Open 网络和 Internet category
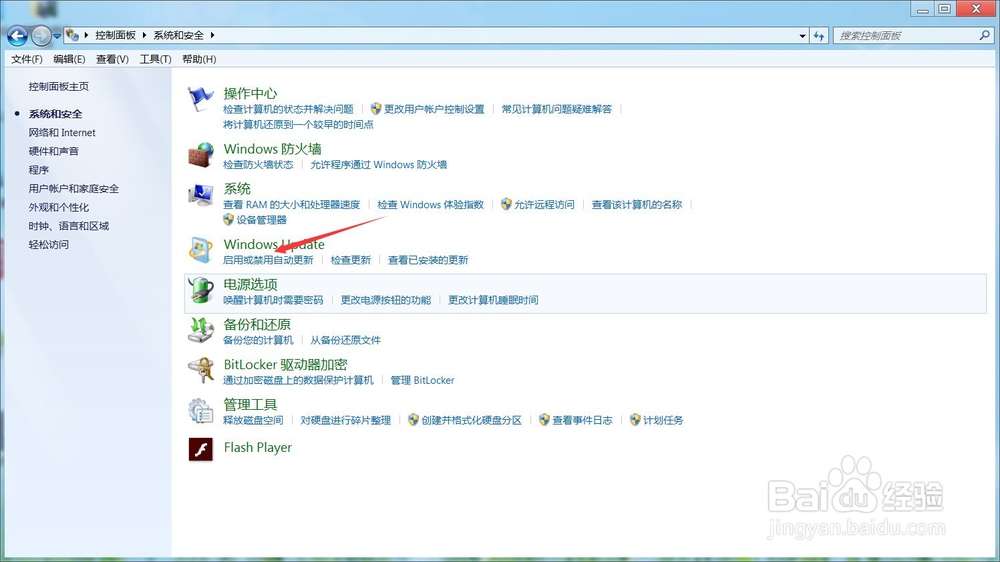 pyautogui.click(x=62, y=132)
